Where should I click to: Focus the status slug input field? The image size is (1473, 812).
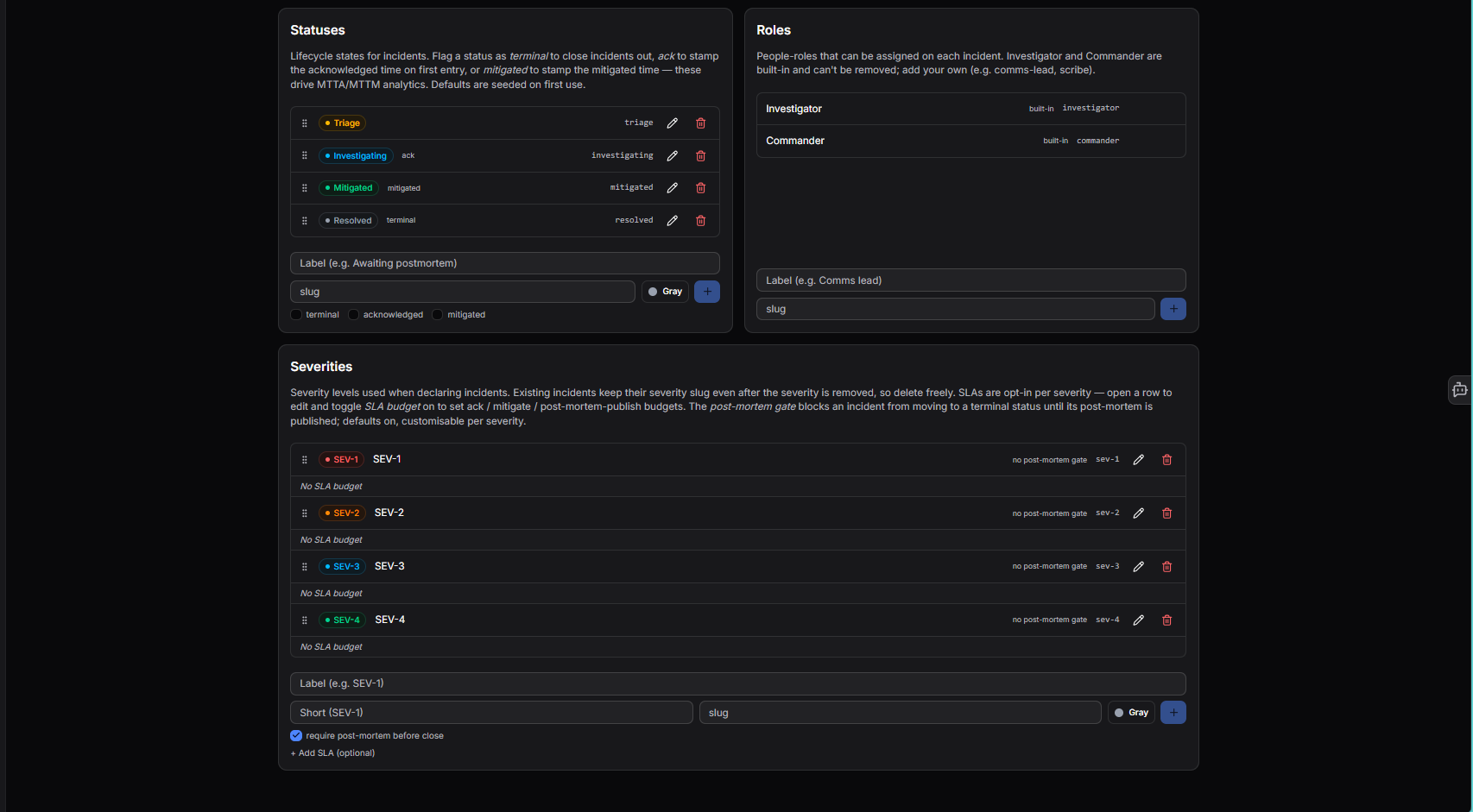click(463, 292)
